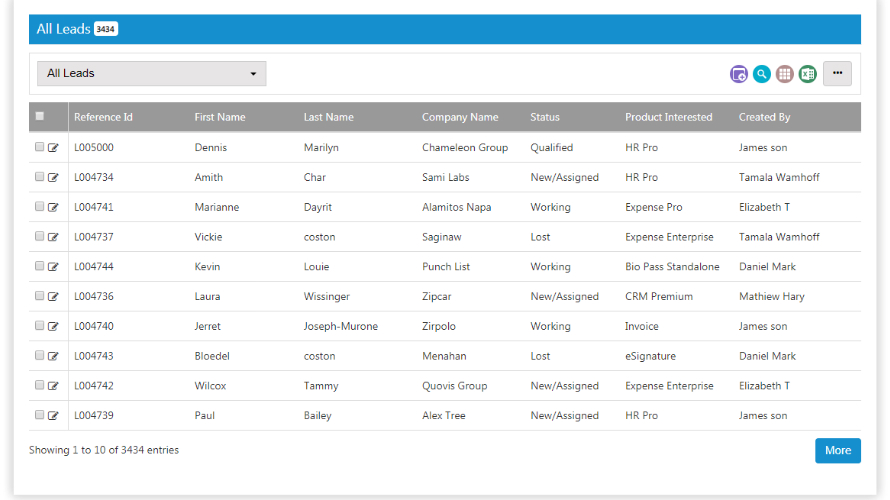The width and height of the screenshot is (890, 500).
Task: Load more leads with More button
Action: (838, 451)
